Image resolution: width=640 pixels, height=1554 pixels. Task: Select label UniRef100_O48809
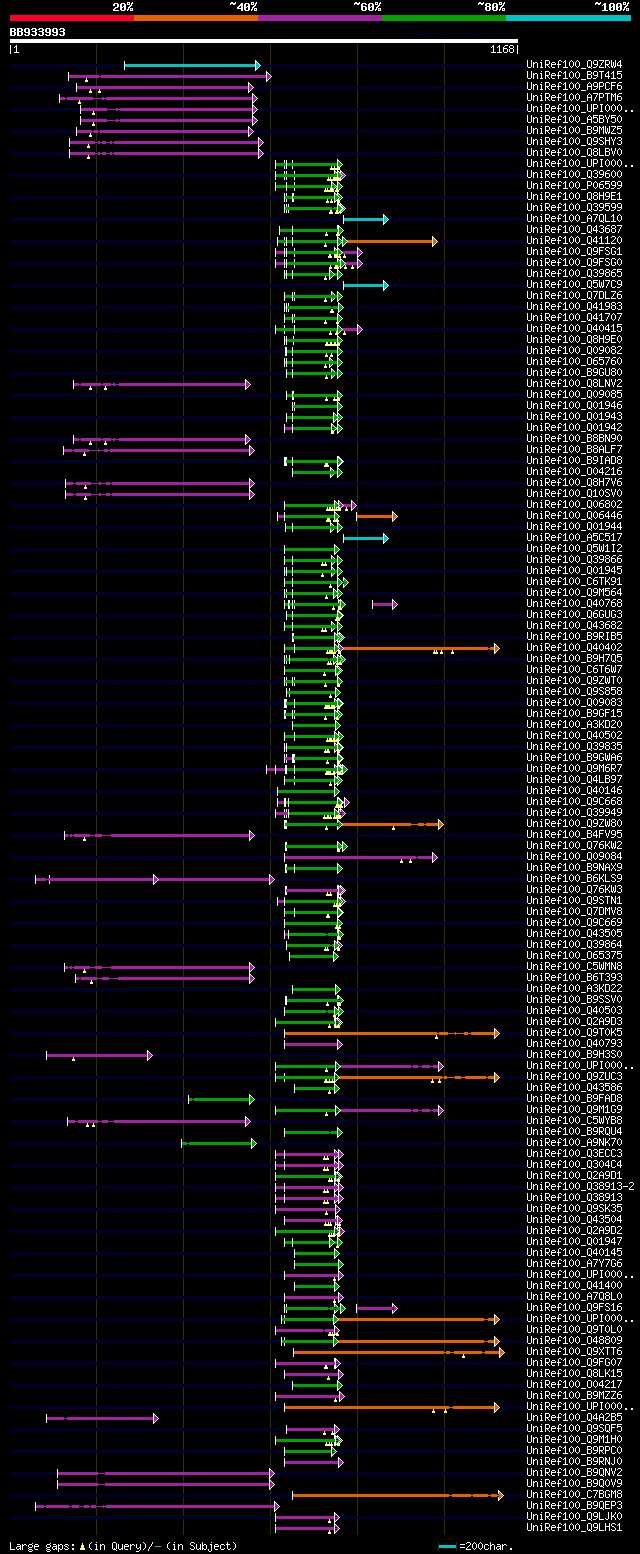pyautogui.click(x=574, y=1340)
